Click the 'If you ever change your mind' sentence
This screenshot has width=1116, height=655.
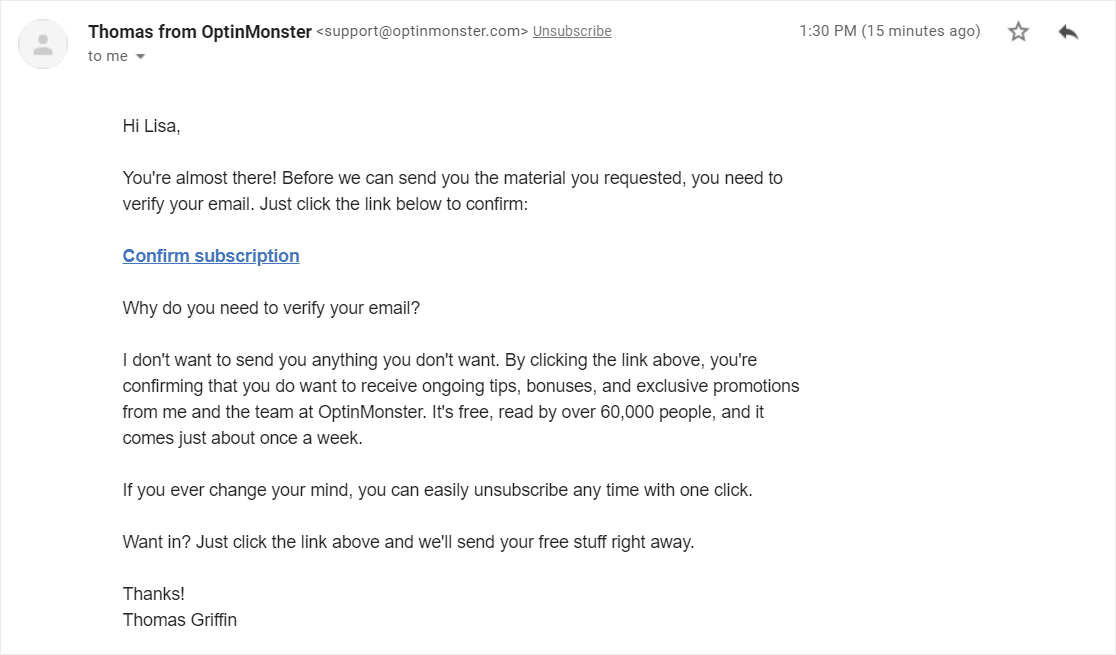438,490
